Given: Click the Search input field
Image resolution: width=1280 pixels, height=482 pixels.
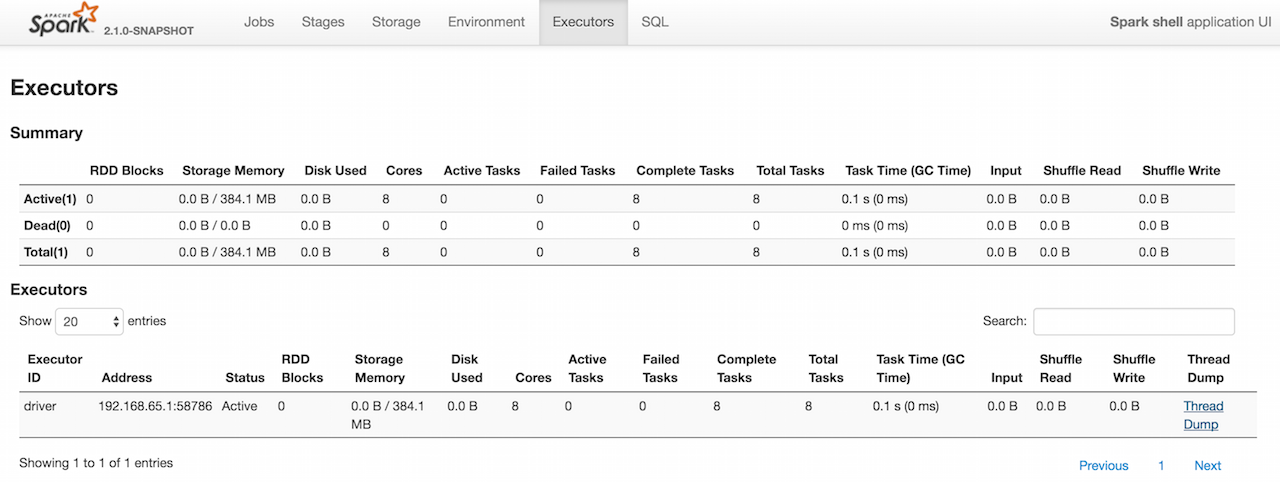Looking at the screenshot, I should tap(1133, 322).
